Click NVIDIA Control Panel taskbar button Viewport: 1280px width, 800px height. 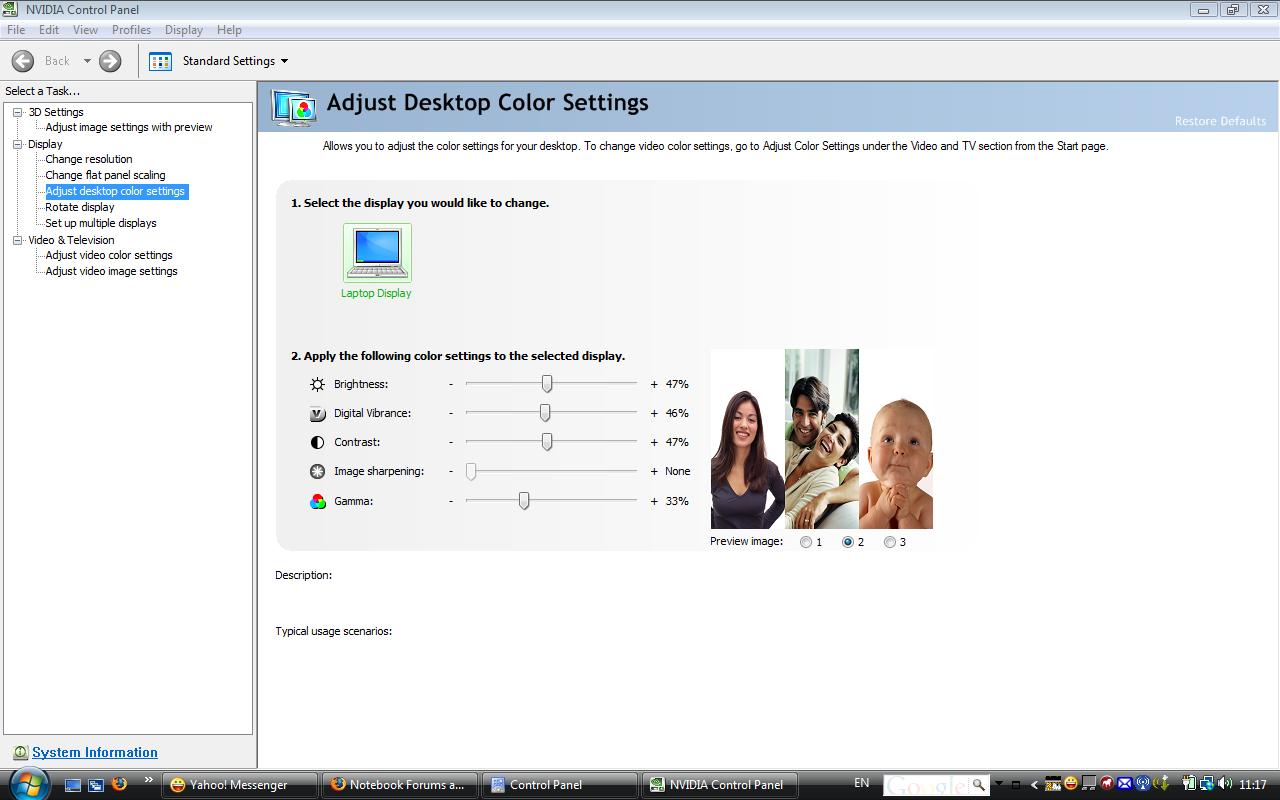[719, 785]
